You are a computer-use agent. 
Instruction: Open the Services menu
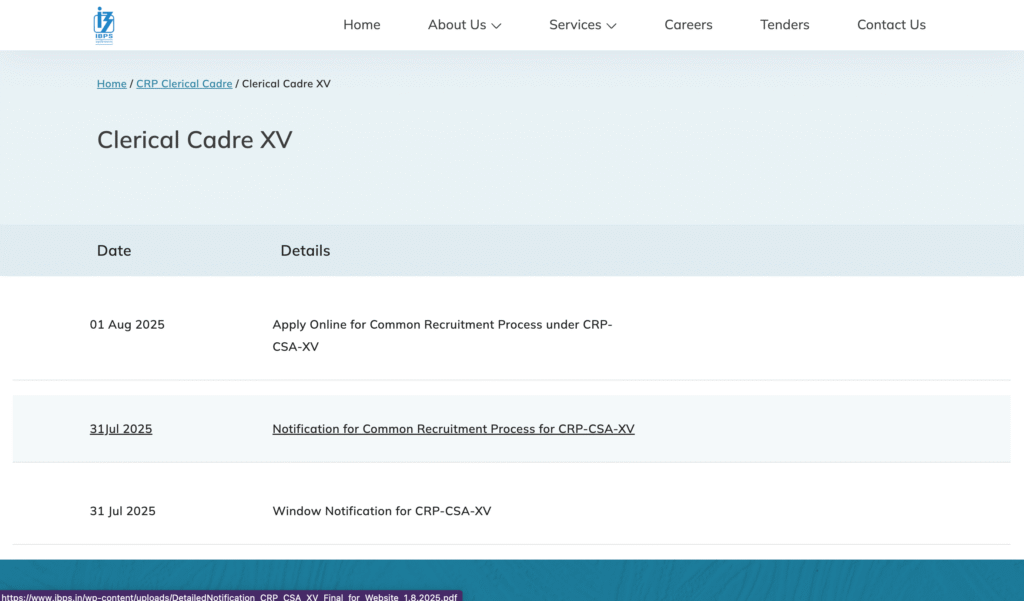[583, 25]
